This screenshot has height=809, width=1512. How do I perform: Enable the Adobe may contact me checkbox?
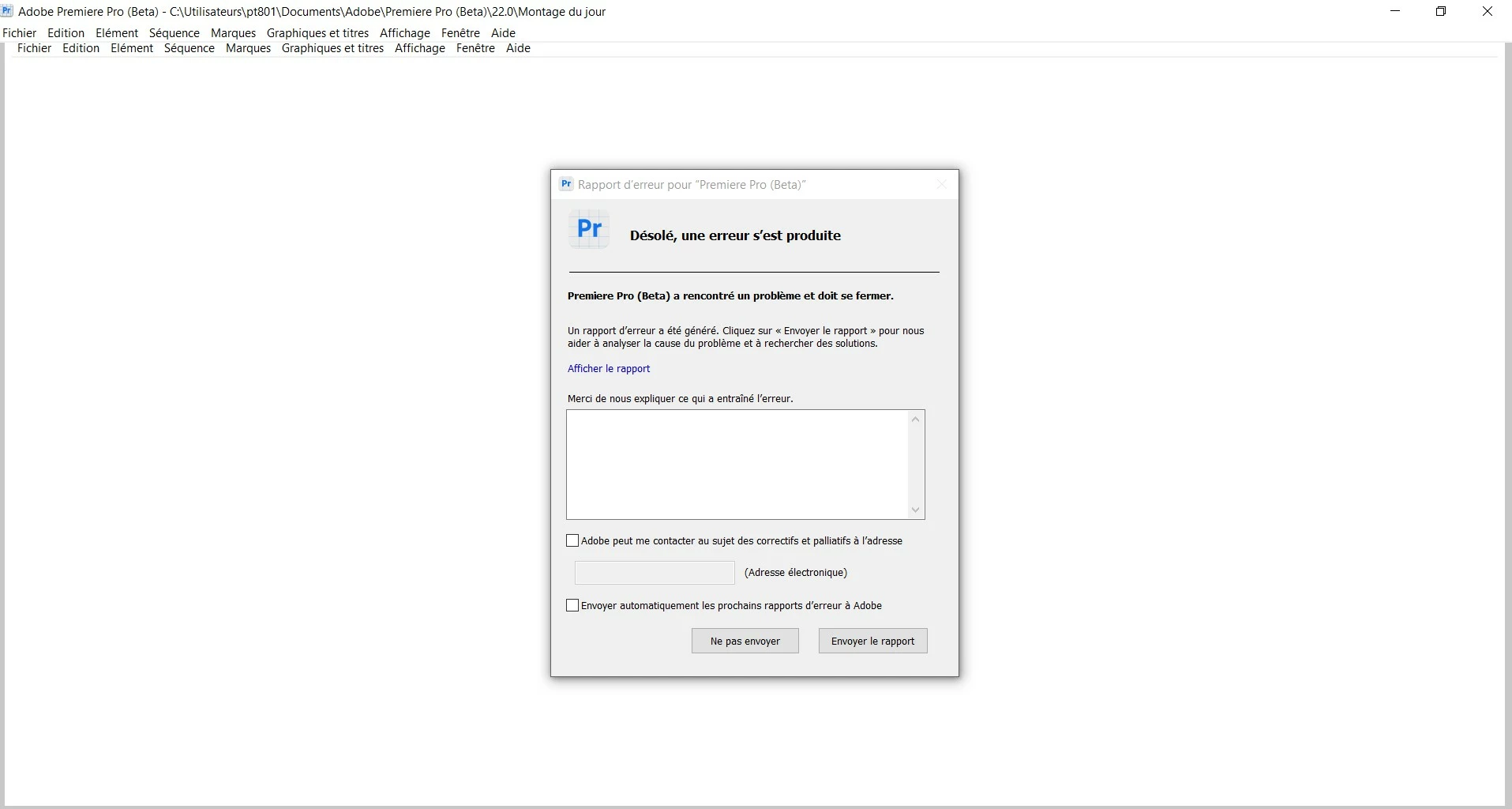tap(572, 541)
